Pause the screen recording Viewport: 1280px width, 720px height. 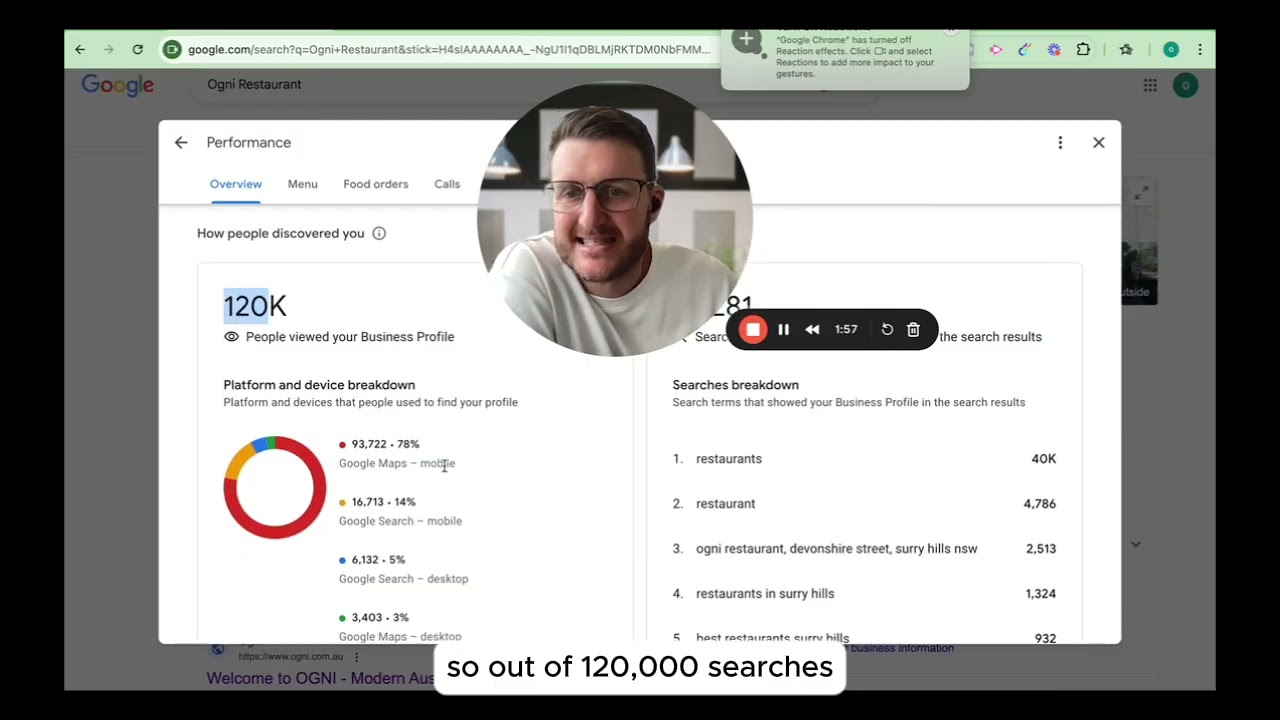(x=784, y=330)
